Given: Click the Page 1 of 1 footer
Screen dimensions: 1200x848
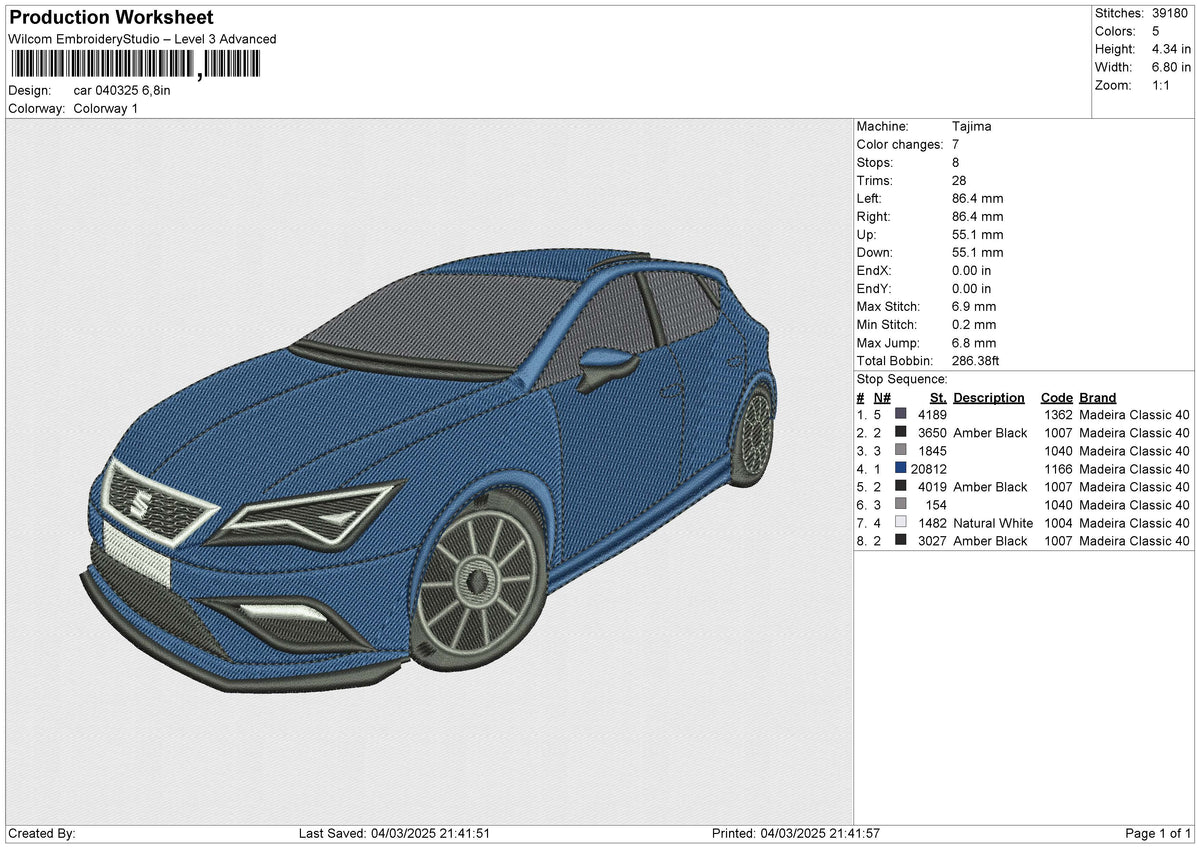Looking at the screenshot, I should [1158, 833].
